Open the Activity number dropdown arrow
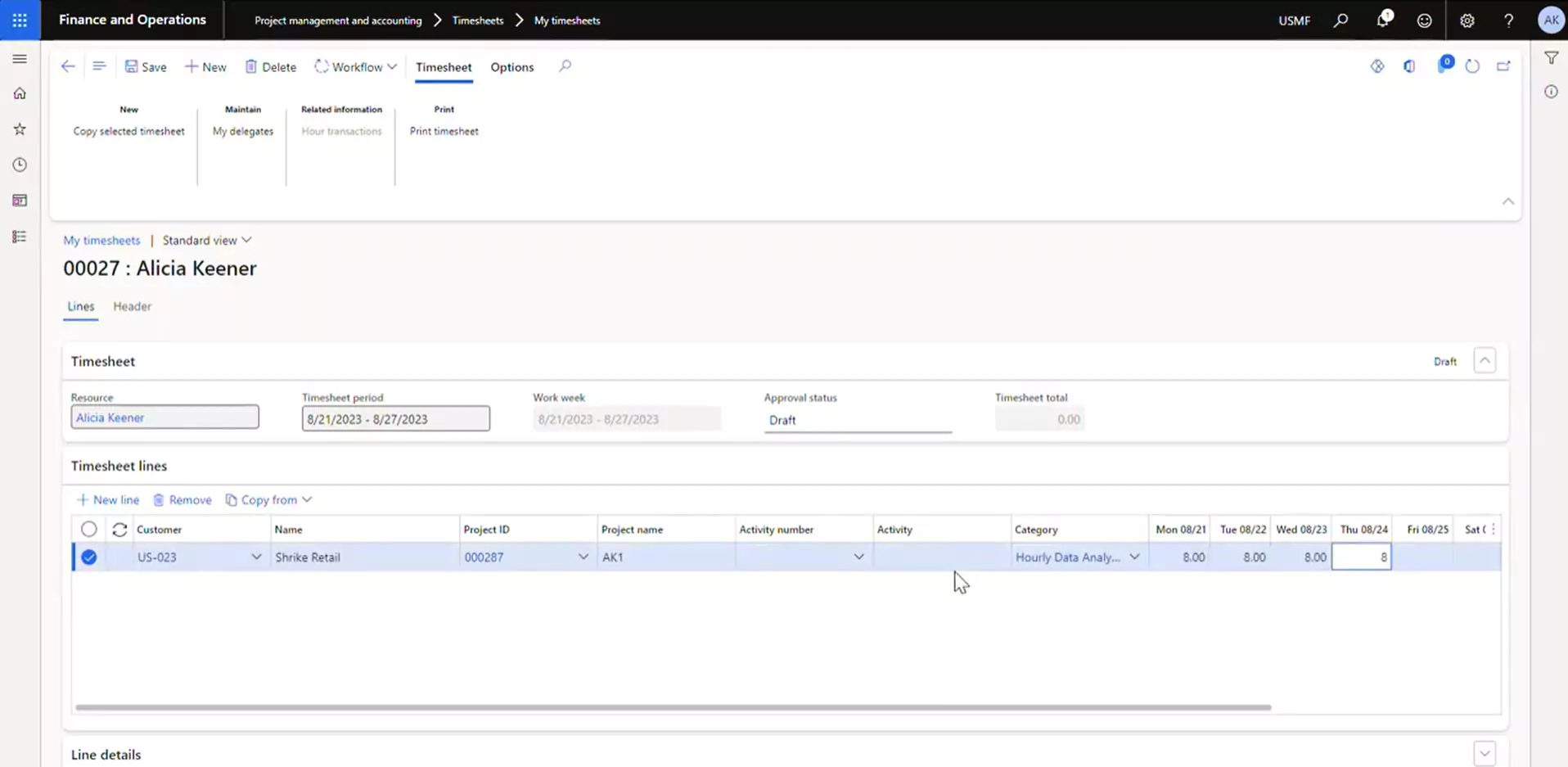The height and width of the screenshot is (767, 1568). pyautogui.click(x=858, y=557)
